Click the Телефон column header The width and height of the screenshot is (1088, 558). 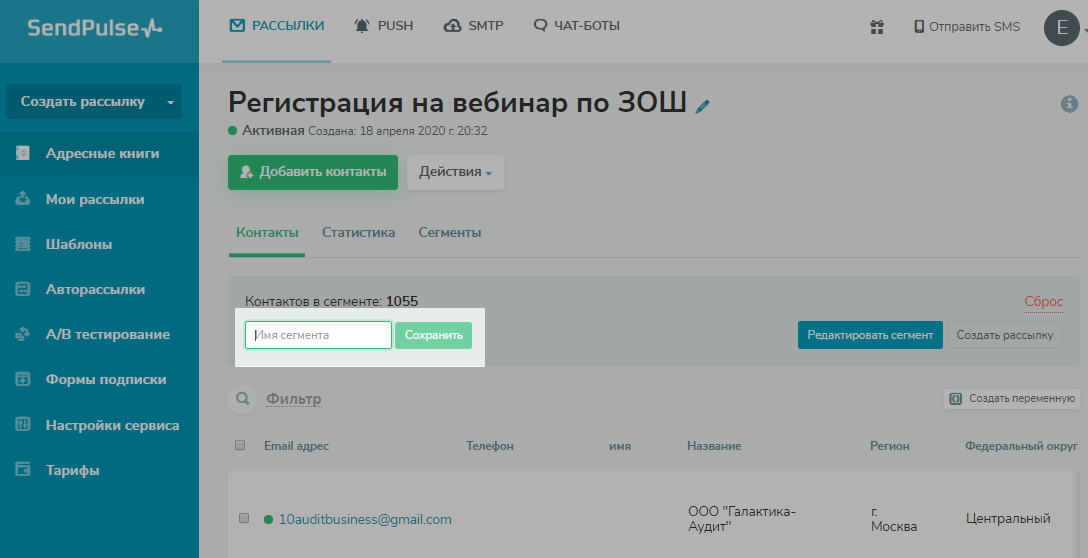pos(490,446)
